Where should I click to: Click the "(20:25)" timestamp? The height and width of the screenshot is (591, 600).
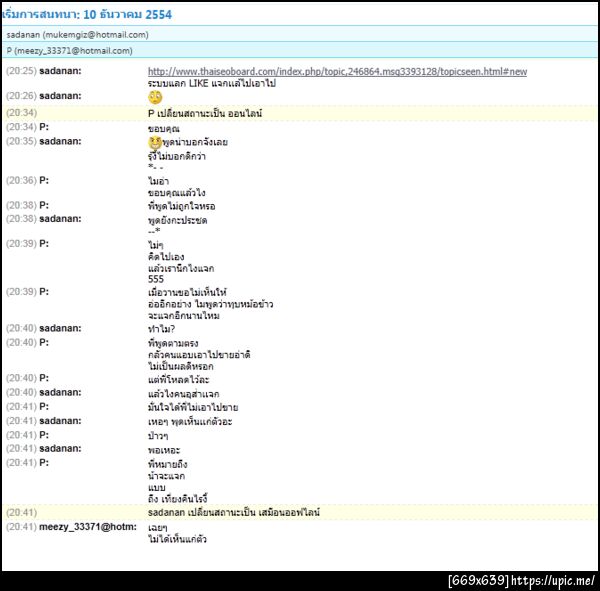(x=21, y=71)
